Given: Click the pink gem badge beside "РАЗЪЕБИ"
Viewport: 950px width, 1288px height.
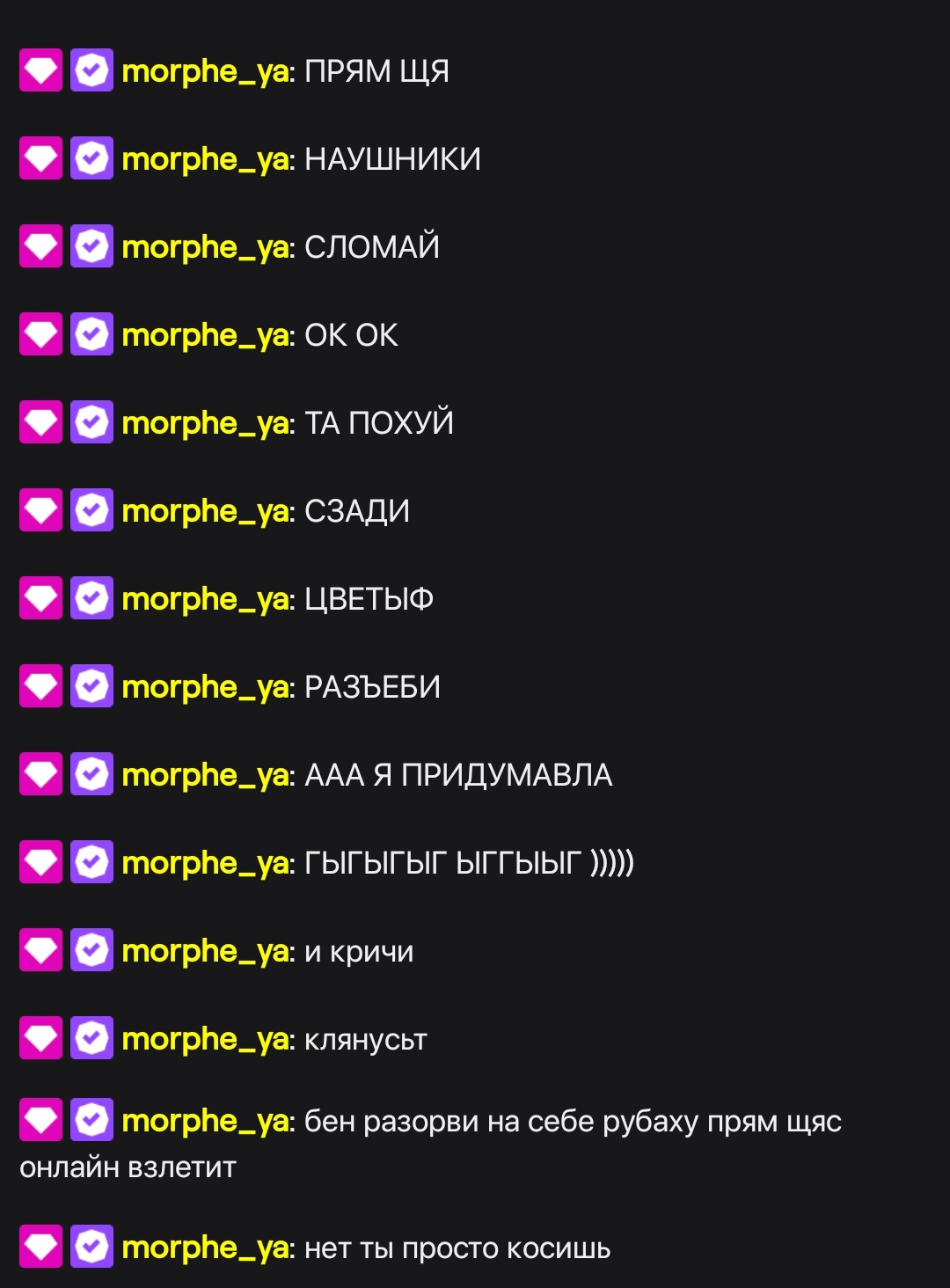Looking at the screenshot, I should pyautogui.click(x=40, y=686).
